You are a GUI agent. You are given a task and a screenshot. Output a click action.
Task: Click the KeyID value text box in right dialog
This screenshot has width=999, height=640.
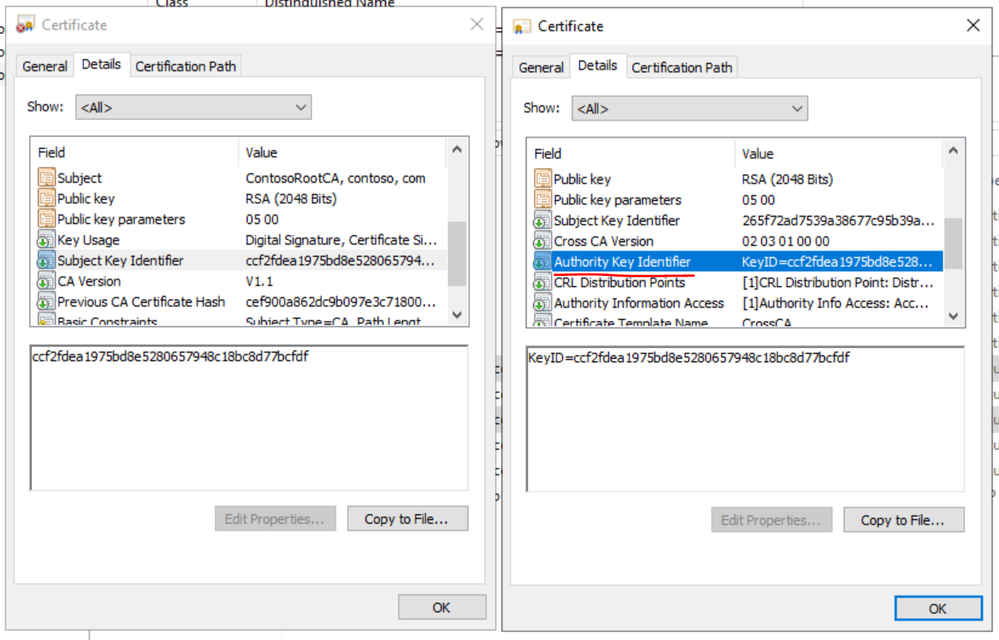[x=745, y=419]
